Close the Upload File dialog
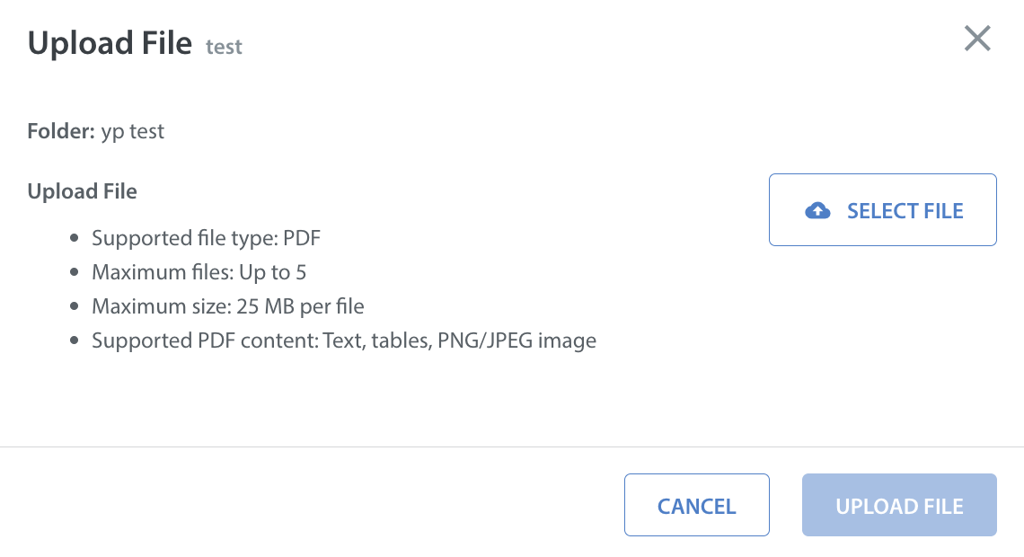This screenshot has height=557, width=1024. coord(977,39)
